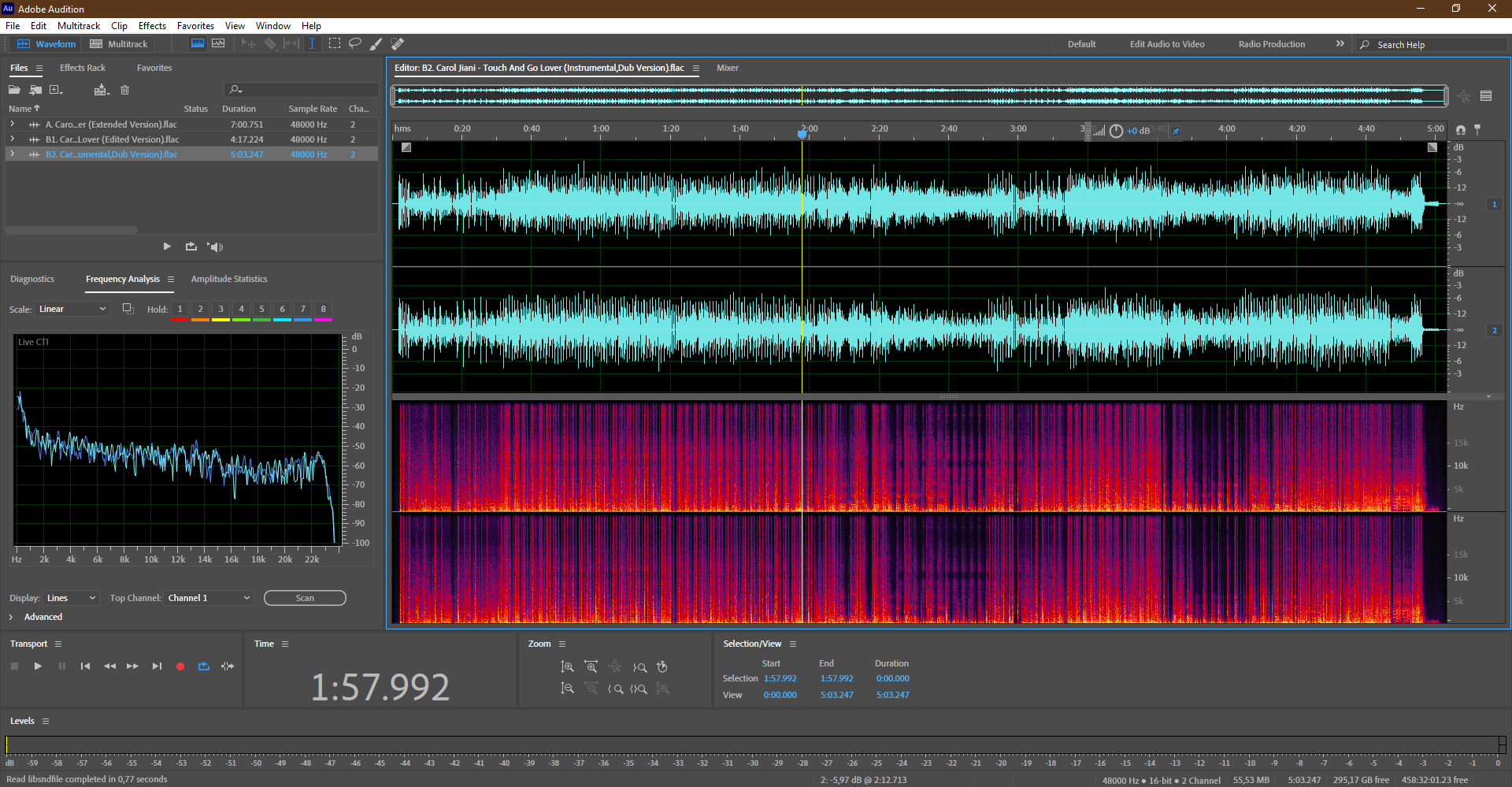Open the Display Lines dropdown

[71, 598]
